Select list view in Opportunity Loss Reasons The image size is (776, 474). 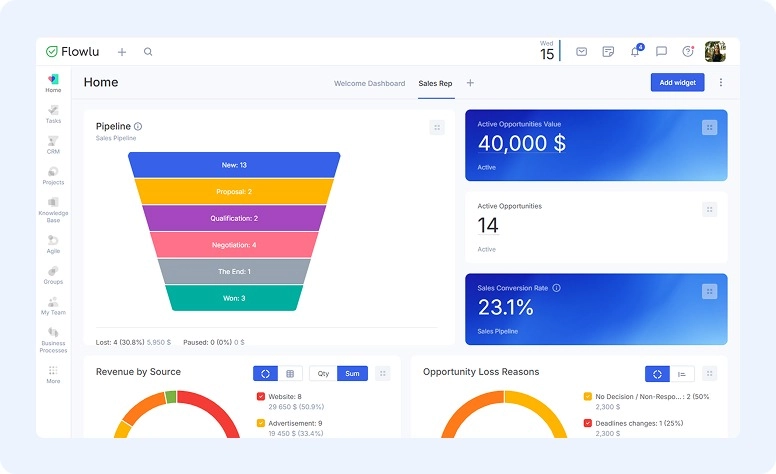click(x=682, y=374)
